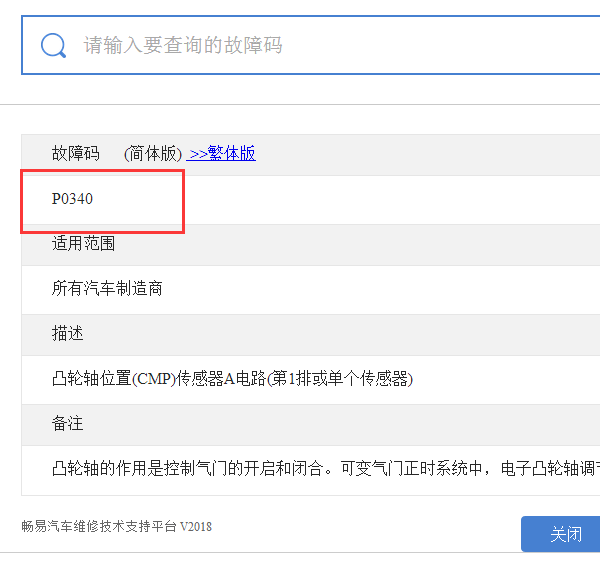This screenshot has width=600, height=575.
Task: Open the 繁体版 traditional version link
Action: (221, 153)
